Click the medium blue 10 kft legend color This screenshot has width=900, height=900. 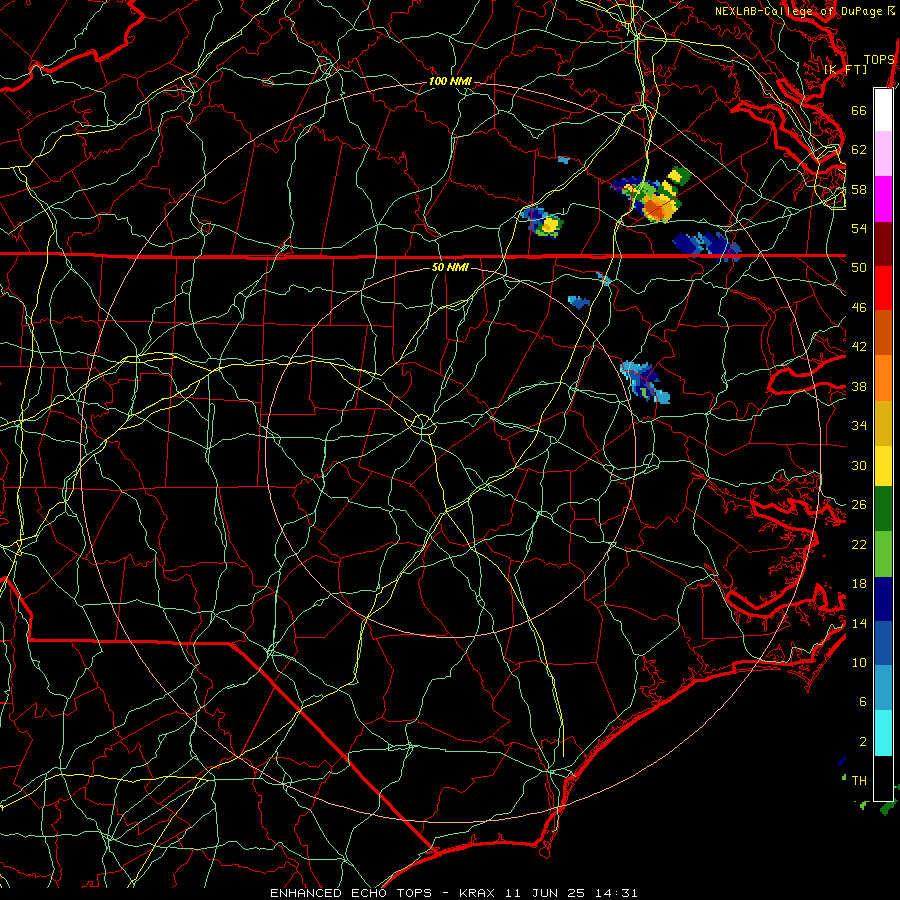883,643
